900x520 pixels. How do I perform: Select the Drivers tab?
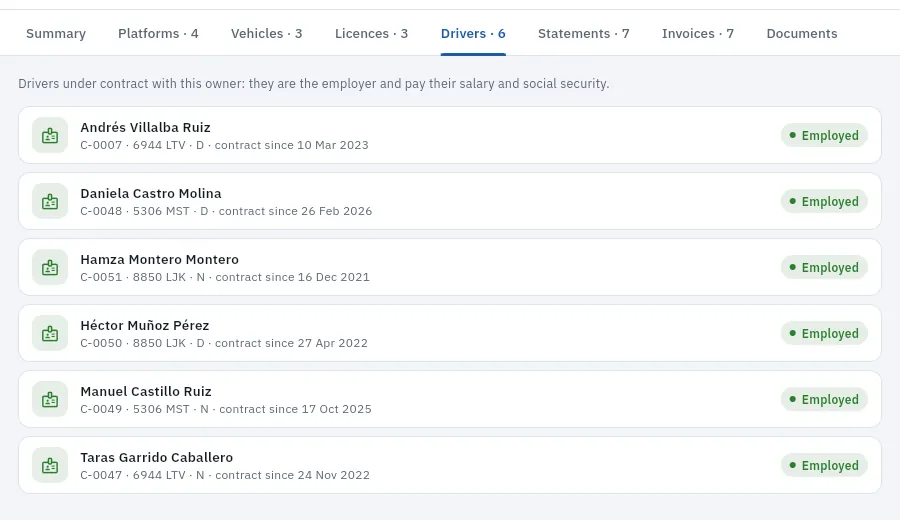point(473,34)
